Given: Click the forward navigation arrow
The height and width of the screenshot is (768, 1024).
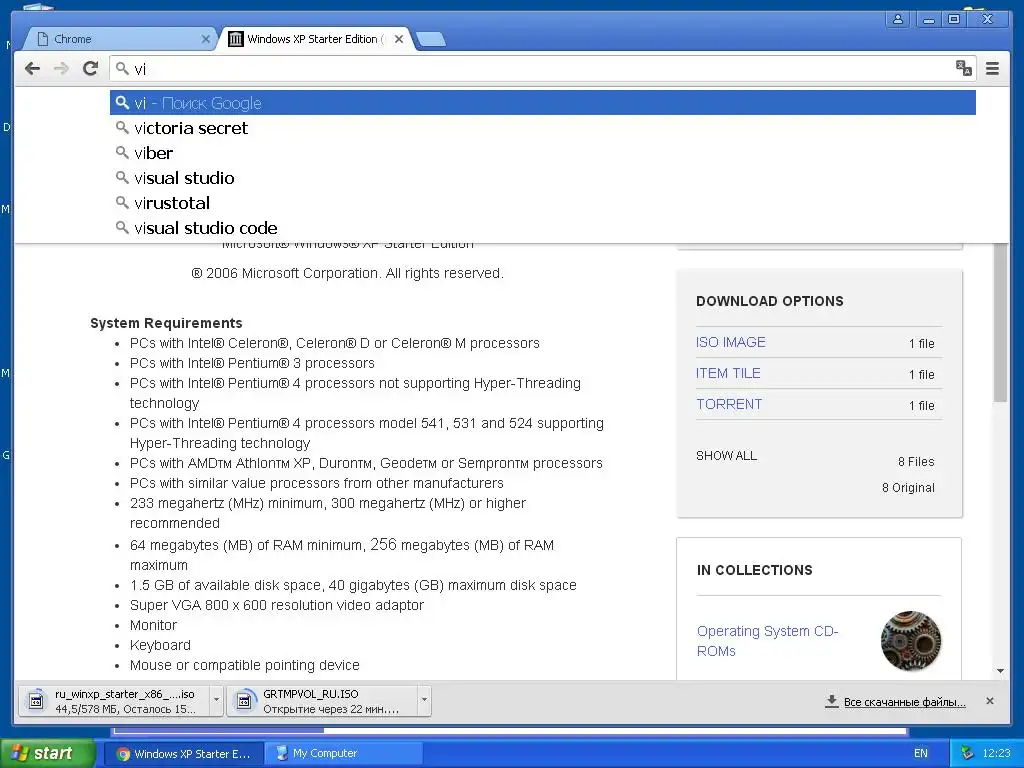Looking at the screenshot, I should tap(61, 69).
